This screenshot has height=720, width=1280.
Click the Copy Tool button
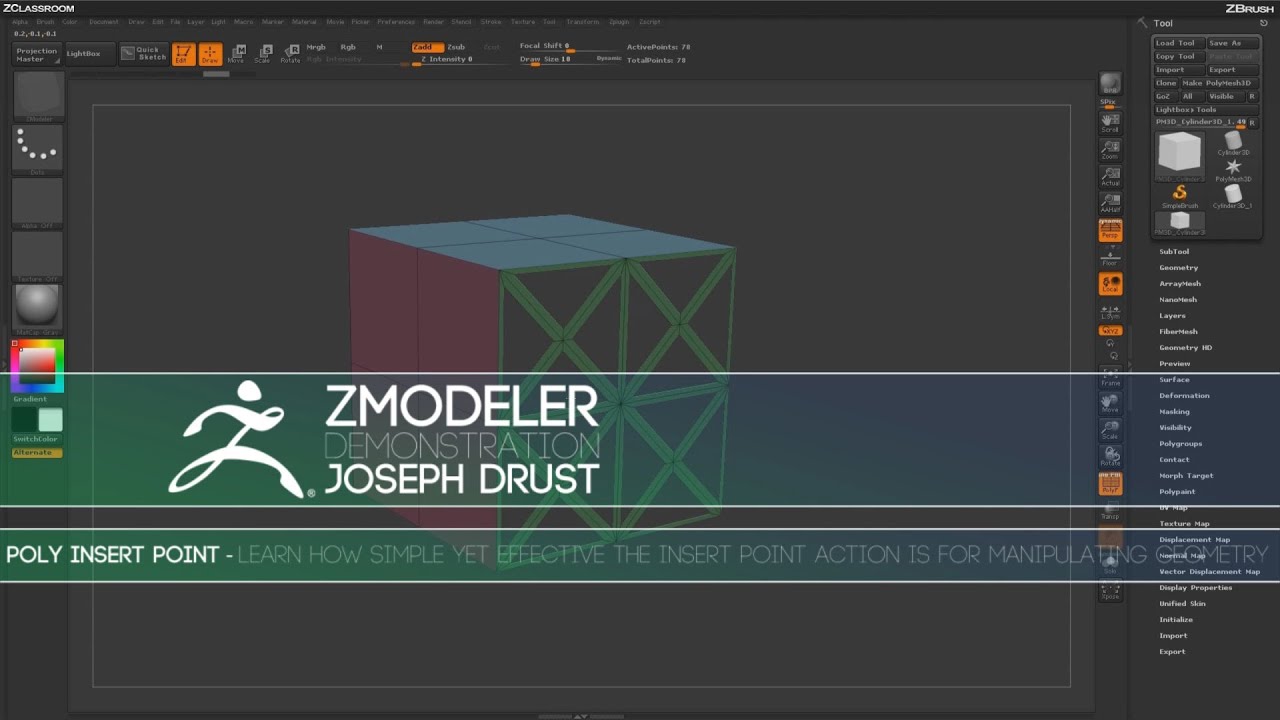(x=1179, y=57)
